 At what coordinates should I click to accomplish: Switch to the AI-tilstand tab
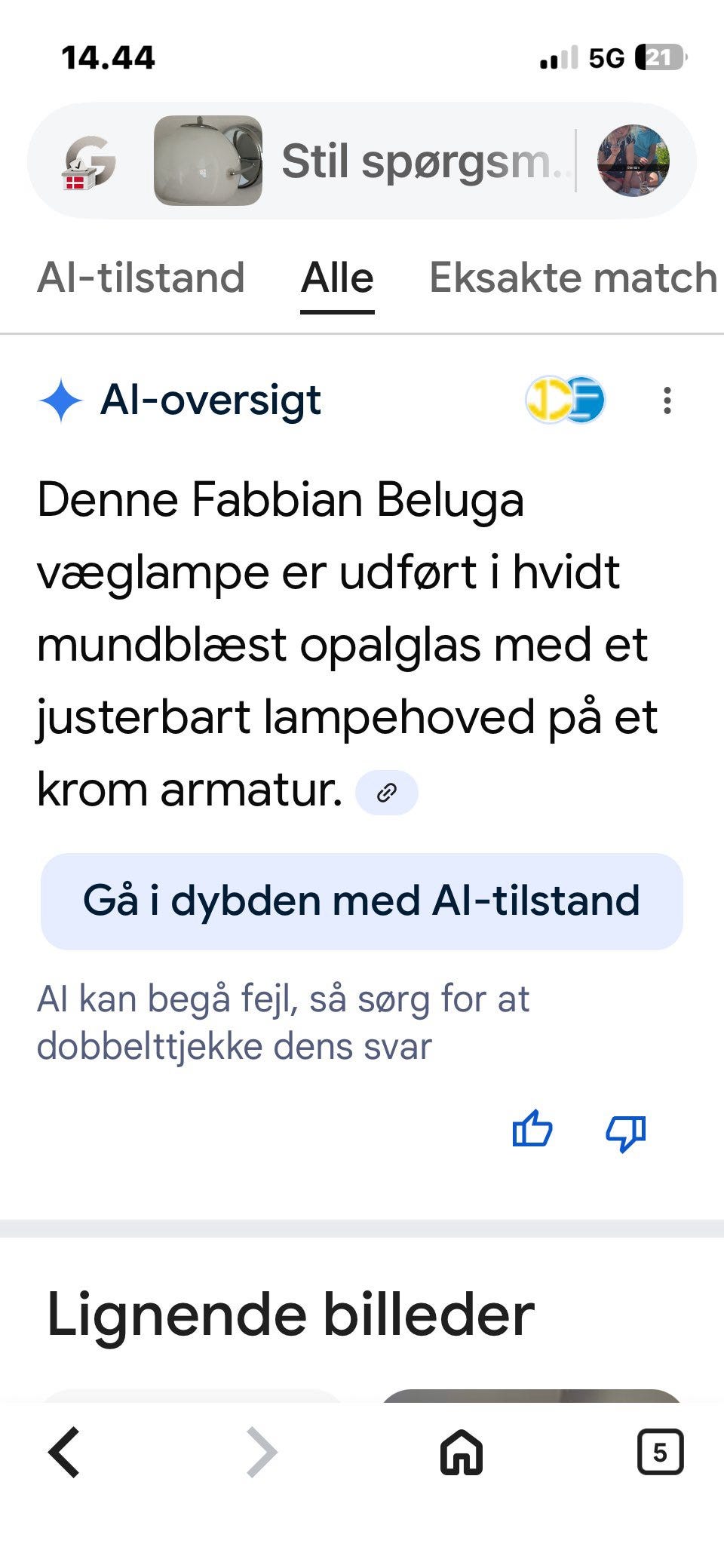pos(141,278)
